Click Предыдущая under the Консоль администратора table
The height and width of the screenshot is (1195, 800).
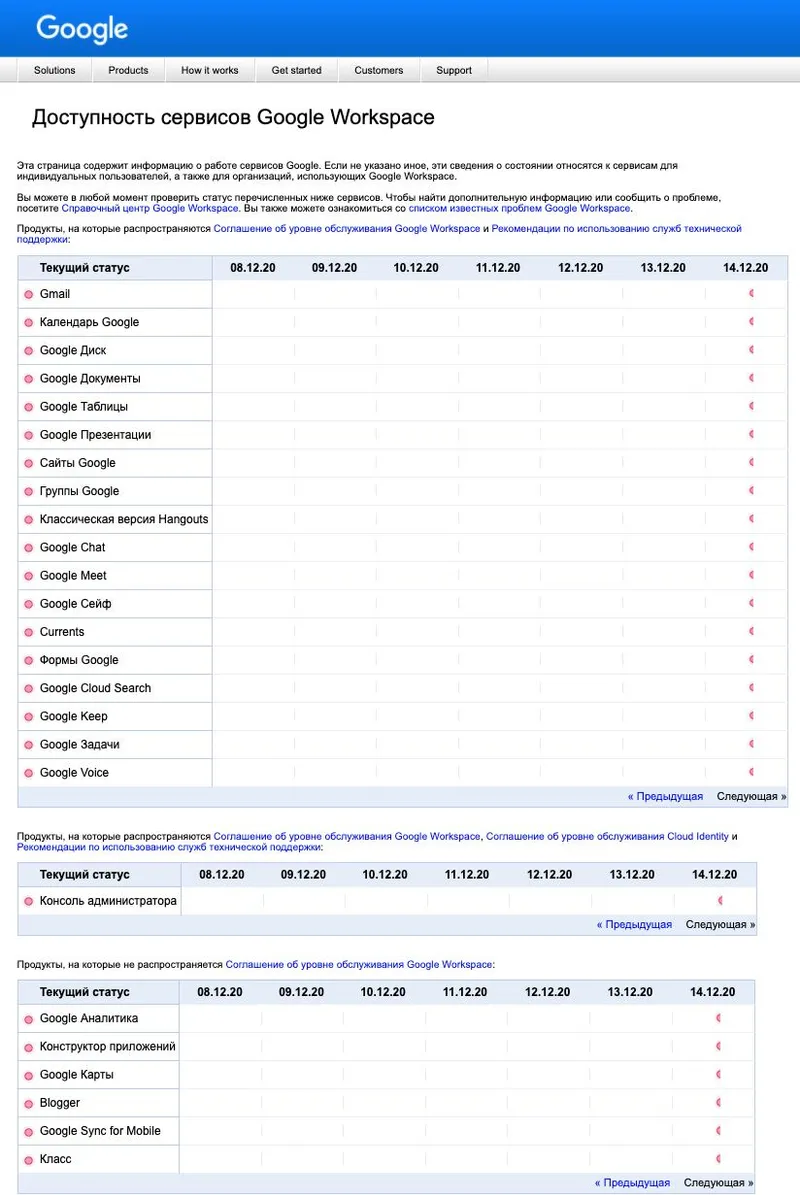(x=634, y=925)
